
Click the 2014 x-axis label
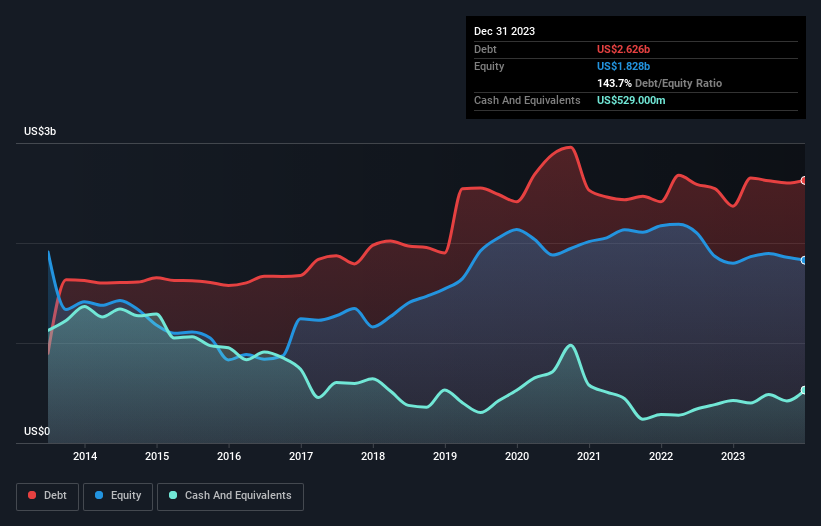85,456
